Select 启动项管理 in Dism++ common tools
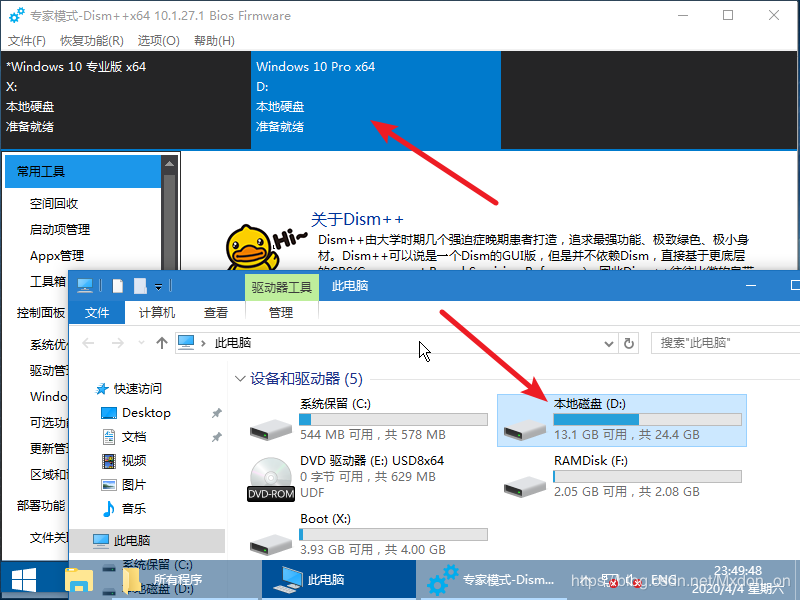The width and height of the screenshot is (800, 600). (60, 229)
